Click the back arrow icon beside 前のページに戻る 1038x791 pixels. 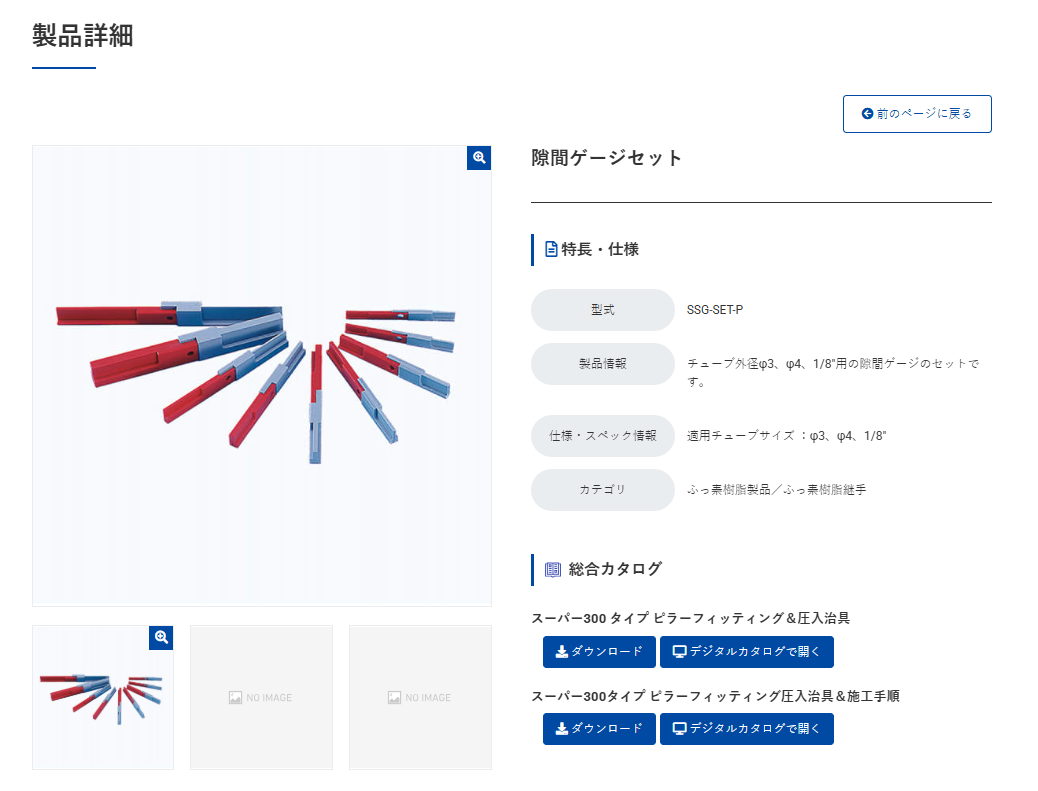click(867, 114)
